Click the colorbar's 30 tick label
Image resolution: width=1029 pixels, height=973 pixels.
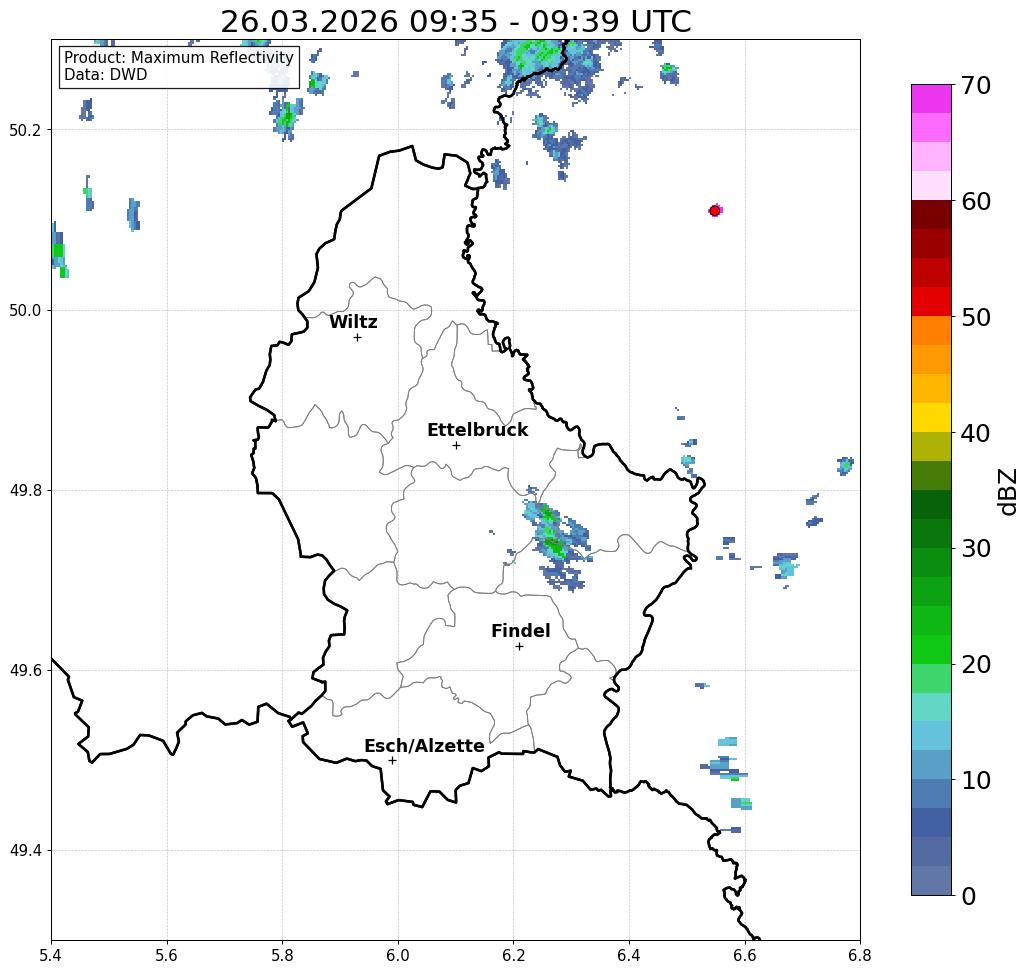pos(976,549)
